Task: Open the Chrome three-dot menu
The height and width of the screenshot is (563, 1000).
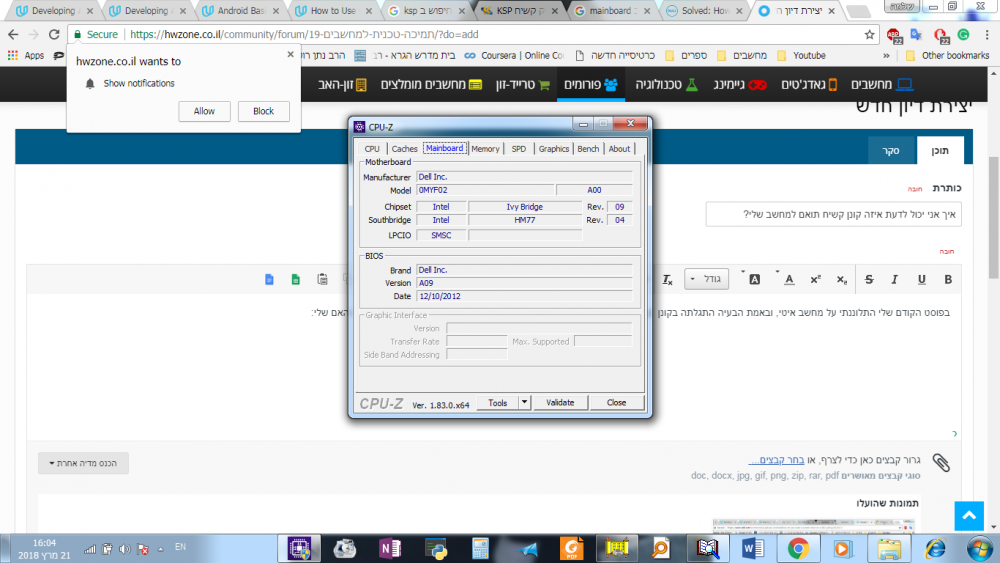Action: pos(987,34)
